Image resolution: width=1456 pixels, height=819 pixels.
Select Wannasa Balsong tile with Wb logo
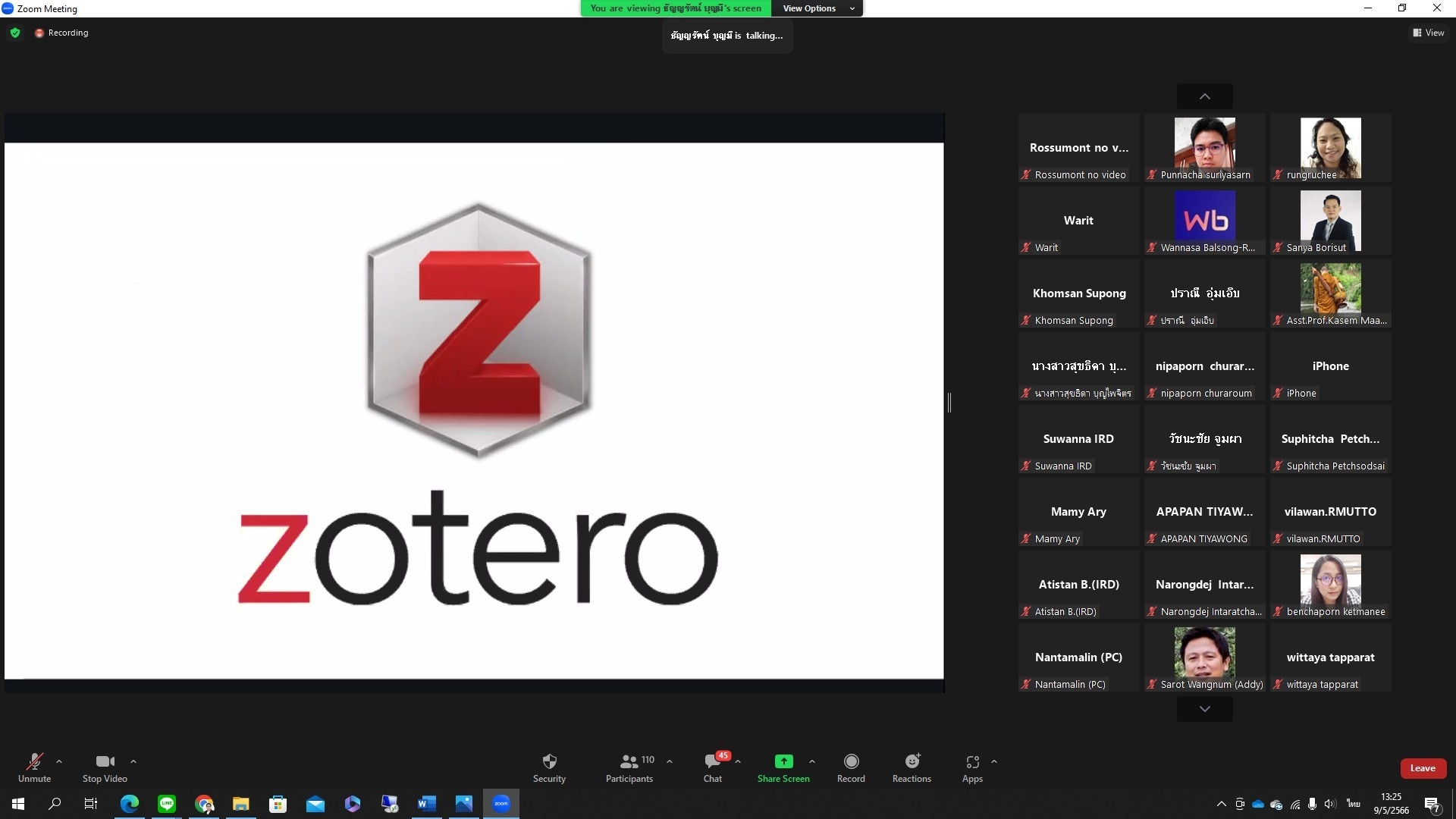pos(1204,221)
